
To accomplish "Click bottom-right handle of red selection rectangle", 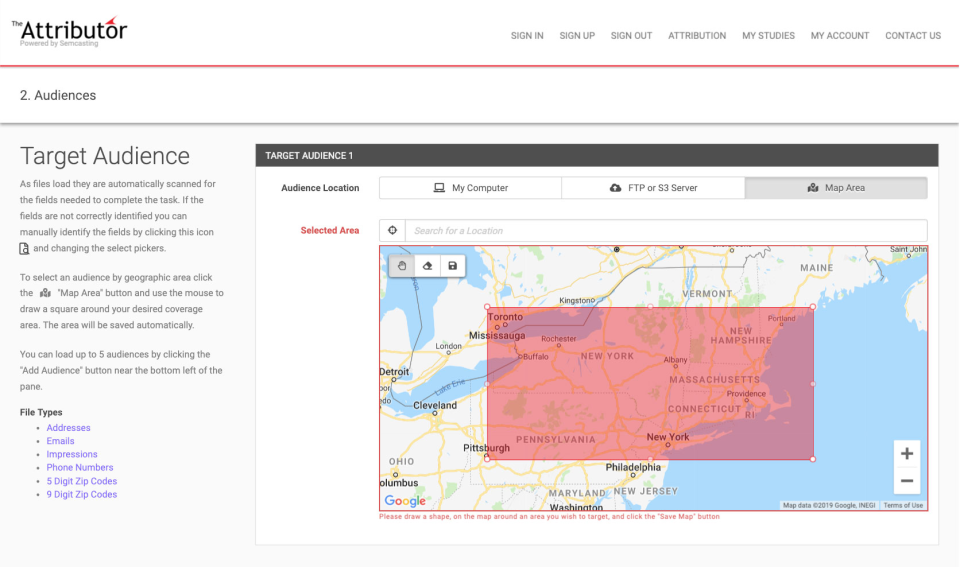I will pos(812,459).
